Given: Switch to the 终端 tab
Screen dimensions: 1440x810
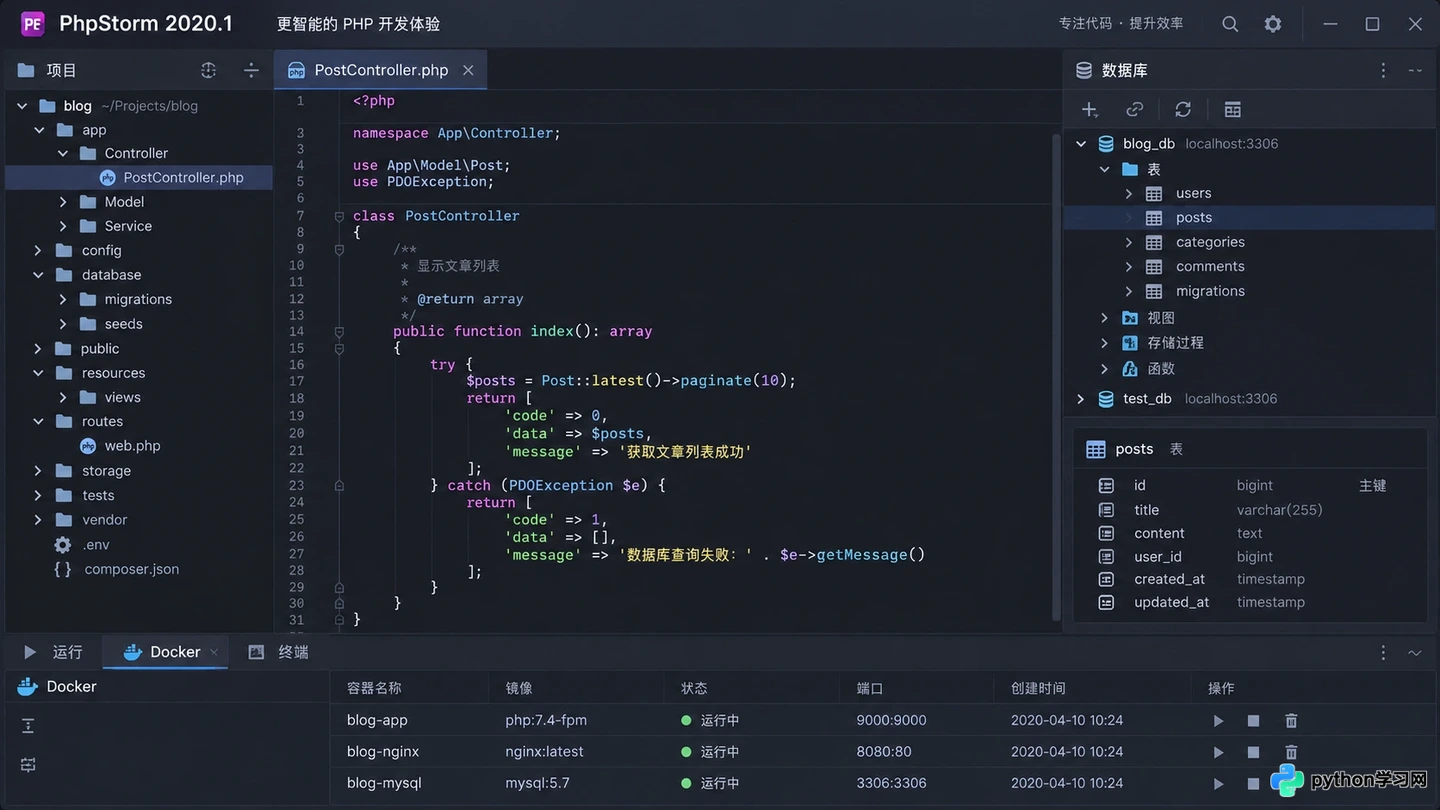Looking at the screenshot, I should pos(278,652).
